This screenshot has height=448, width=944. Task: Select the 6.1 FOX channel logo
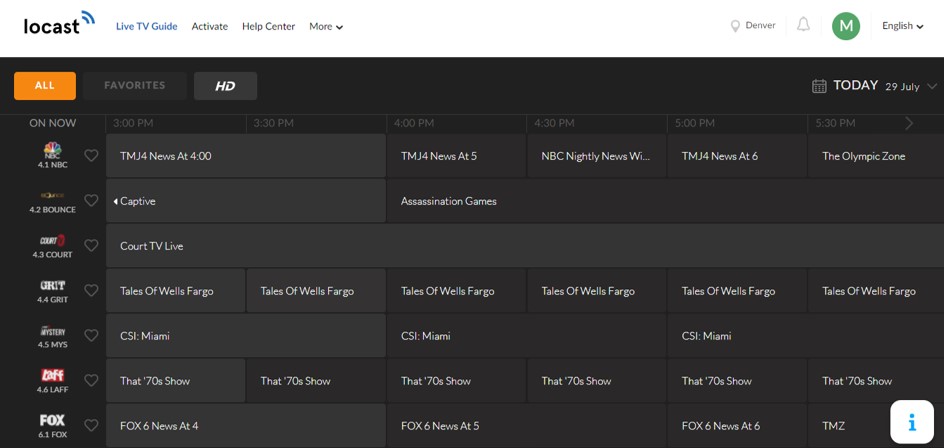point(52,421)
